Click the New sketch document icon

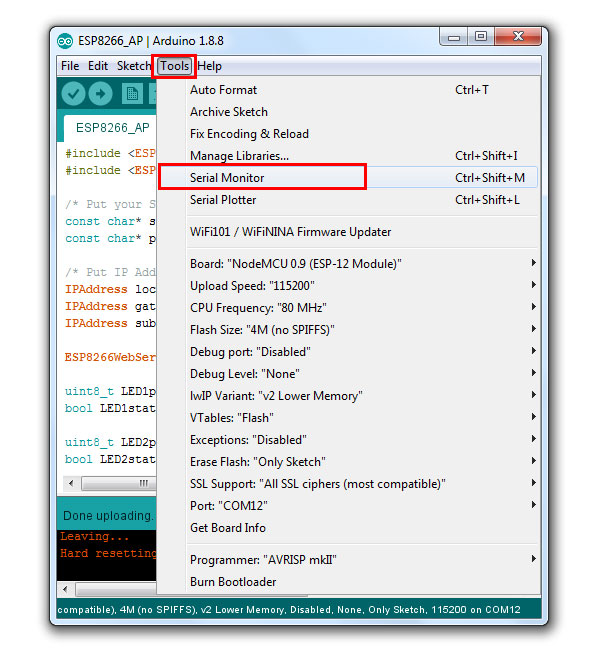point(132,94)
